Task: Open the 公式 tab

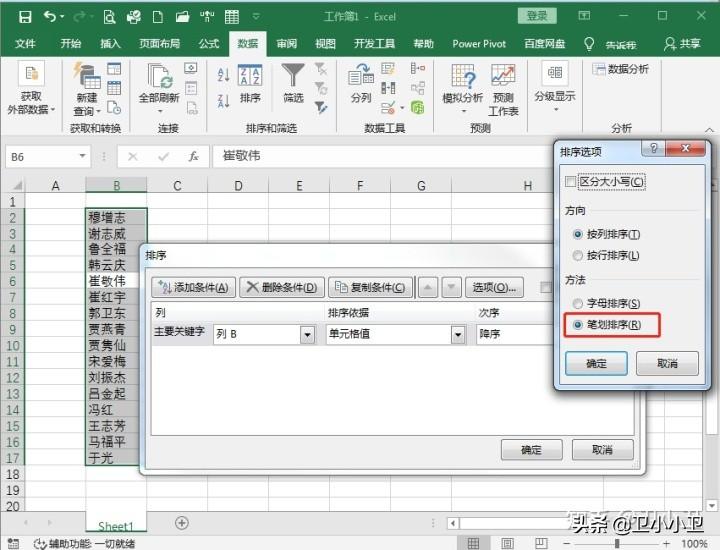Action: 209,44
